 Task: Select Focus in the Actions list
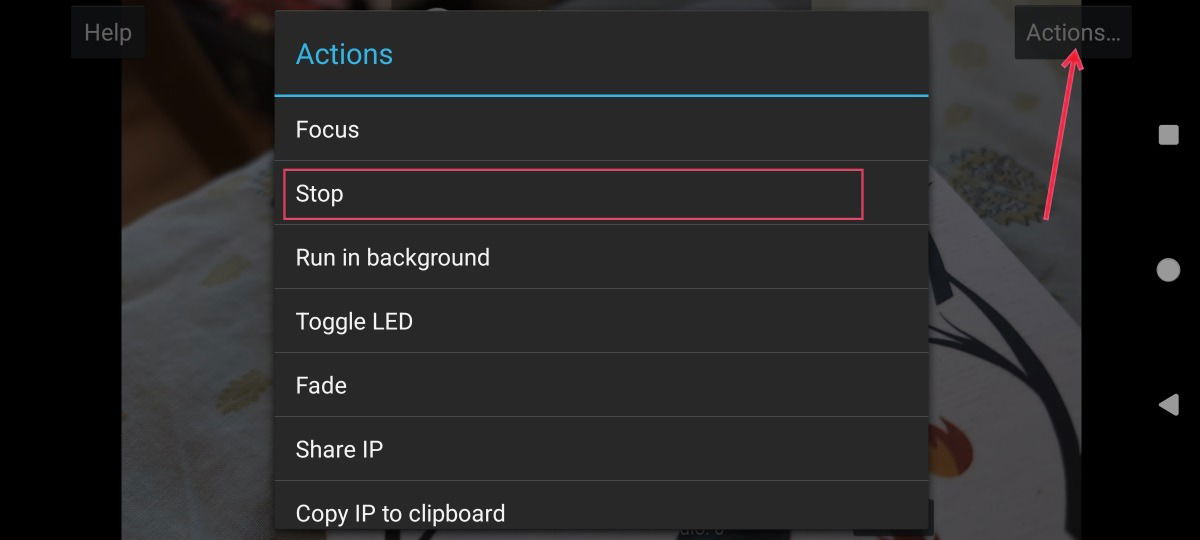point(601,129)
